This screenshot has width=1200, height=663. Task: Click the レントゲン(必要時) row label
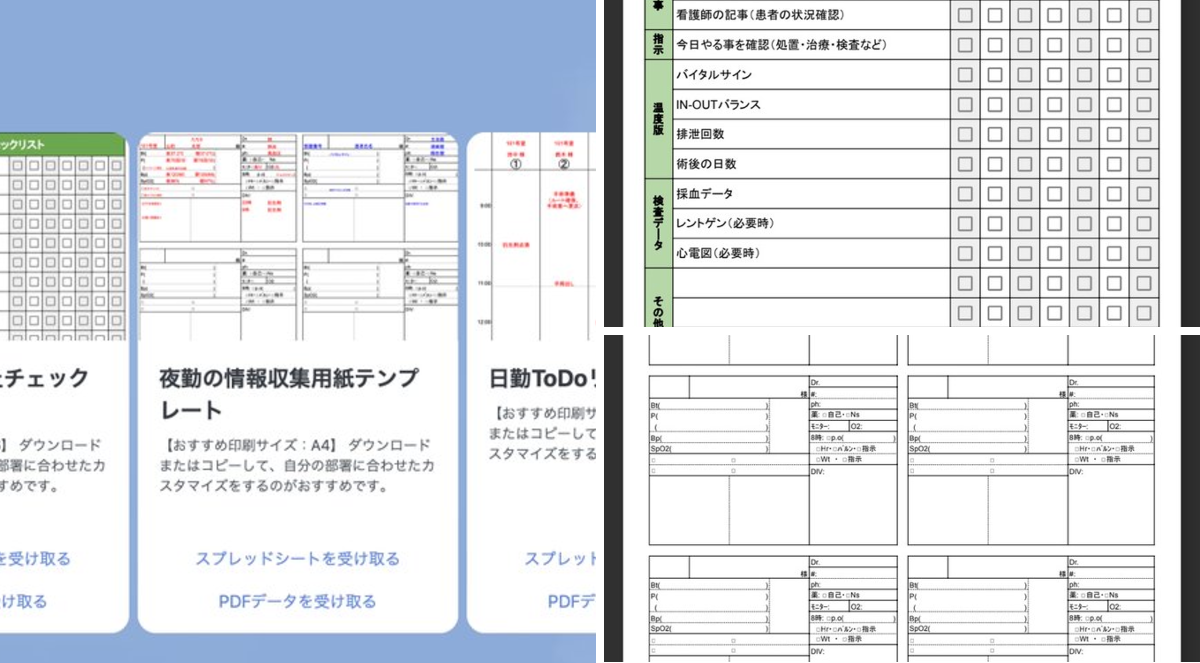click(x=725, y=223)
